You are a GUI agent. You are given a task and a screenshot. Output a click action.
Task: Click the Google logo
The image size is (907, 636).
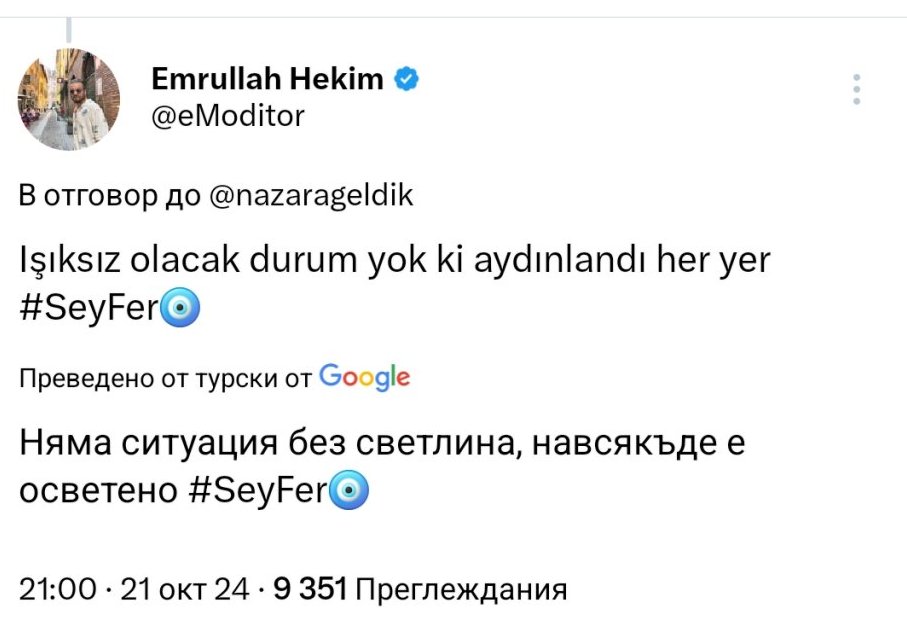tap(364, 377)
